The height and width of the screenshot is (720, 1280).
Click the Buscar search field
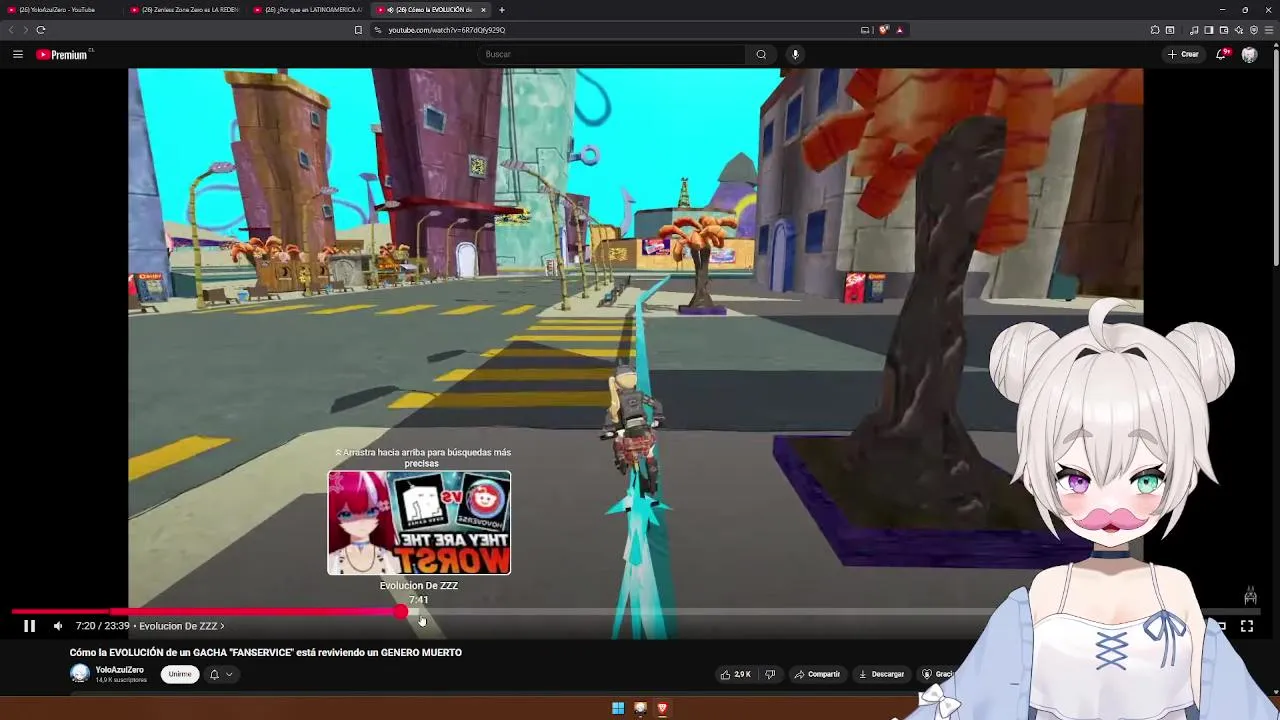point(613,54)
